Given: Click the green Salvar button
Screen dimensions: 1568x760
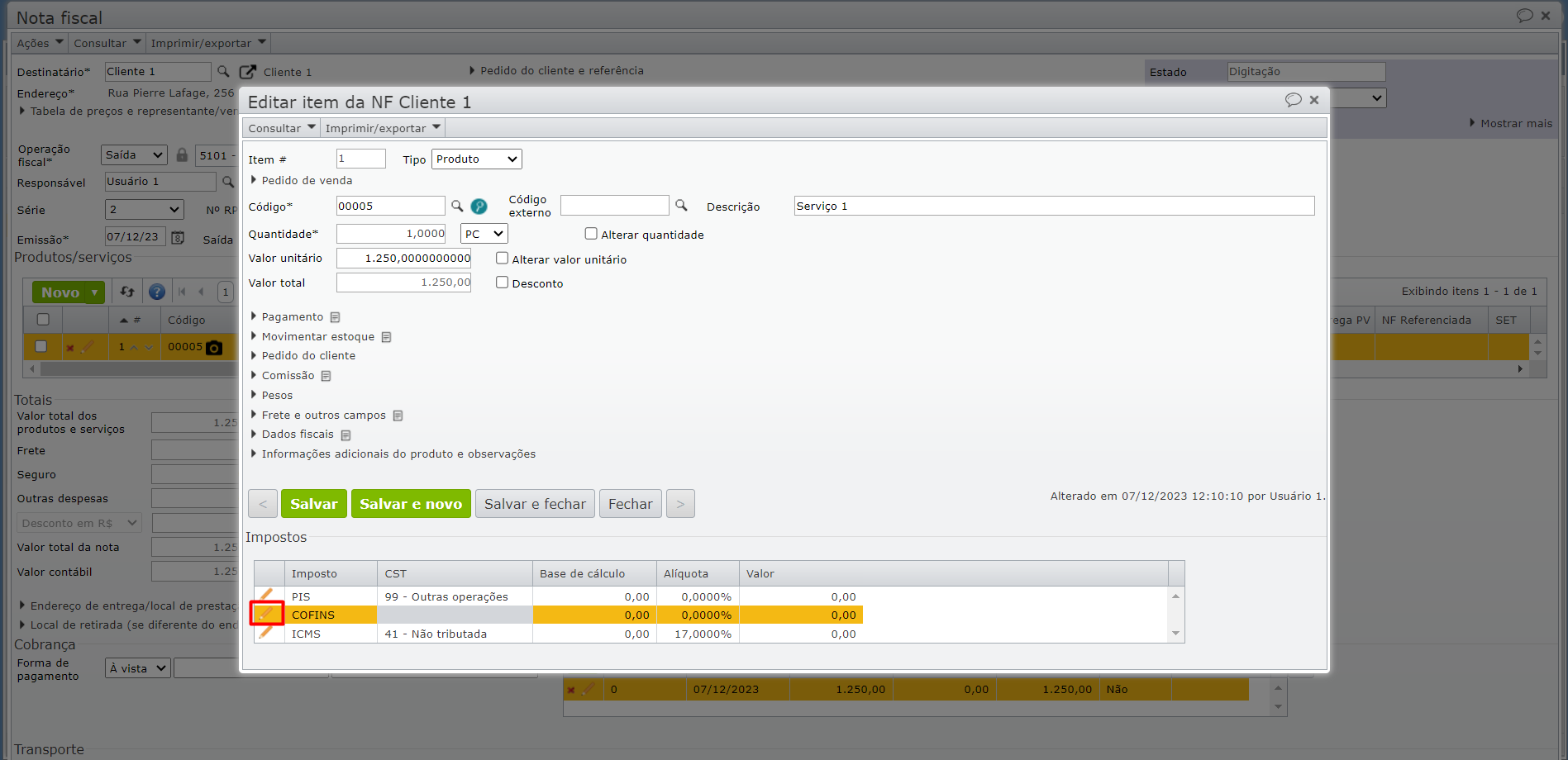Looking at the screenshot, I should click(x=314, y=504).
